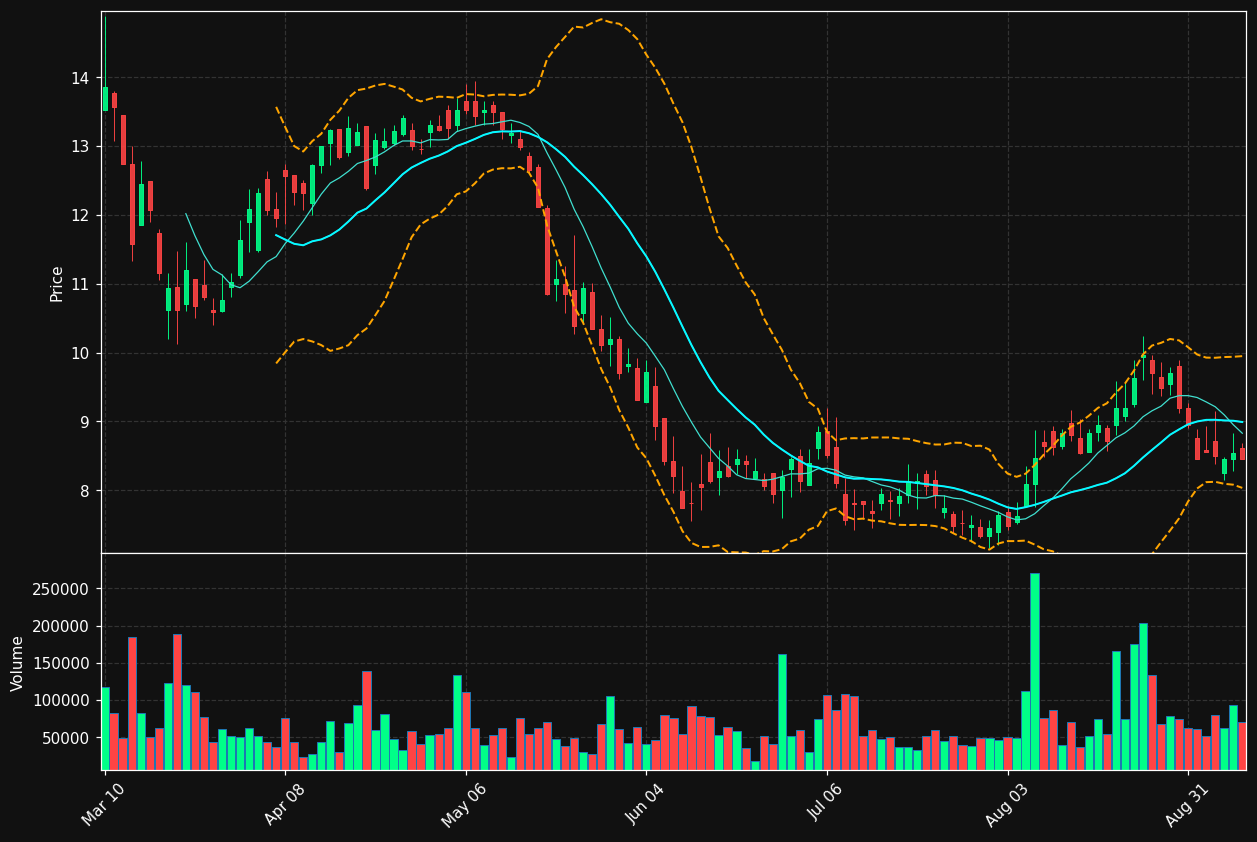The height and width of the screenshot is (842, 1257).
Task: Select the Jun 04 date label
Action: coord(645,803)
